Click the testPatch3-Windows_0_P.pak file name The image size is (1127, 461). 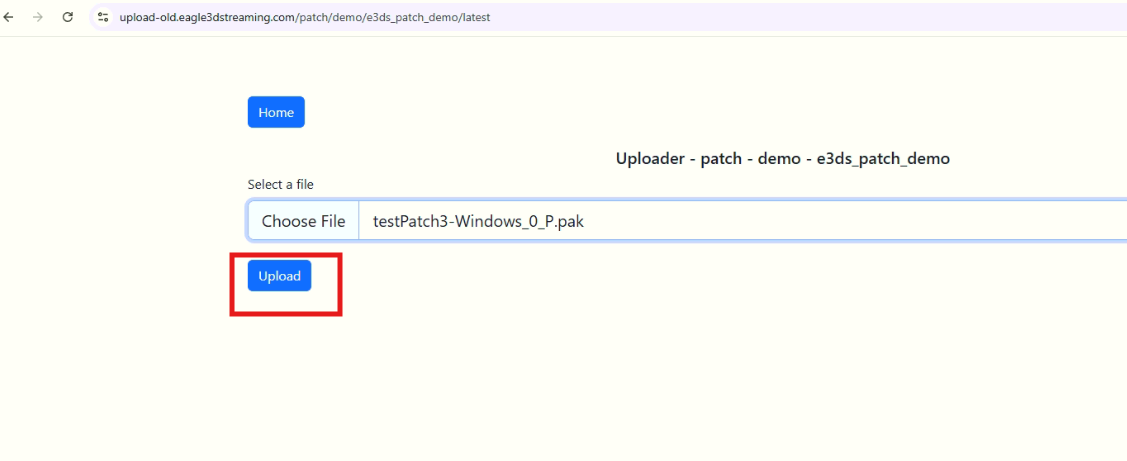tap(478, 221)
